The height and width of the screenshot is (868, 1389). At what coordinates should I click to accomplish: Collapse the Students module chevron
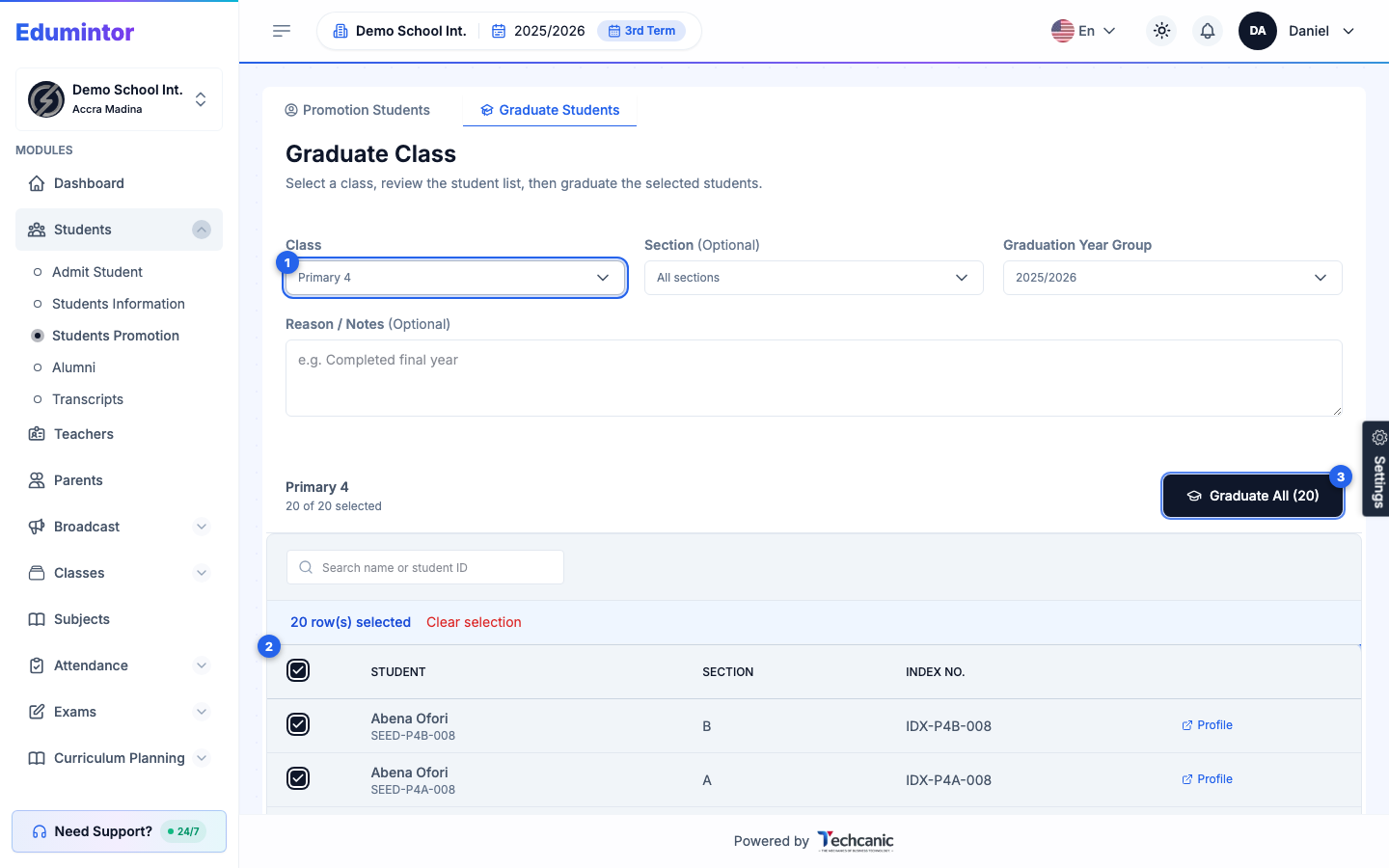point(202,230)
